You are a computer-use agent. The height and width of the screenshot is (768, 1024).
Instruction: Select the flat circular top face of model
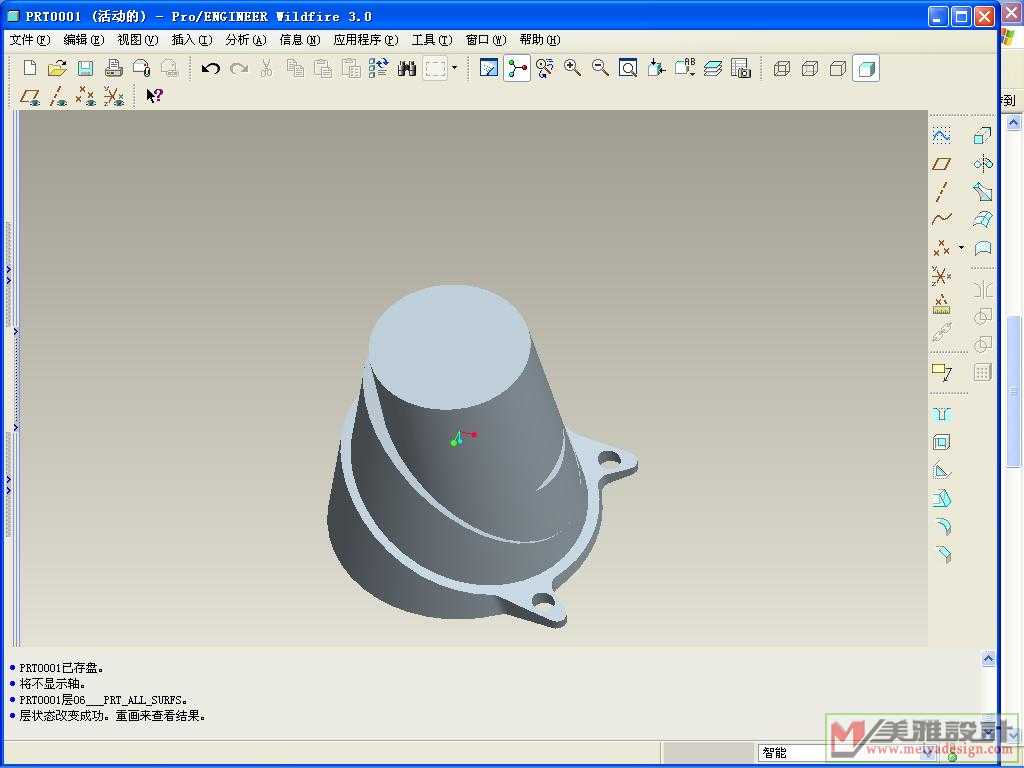coord(451,346)
